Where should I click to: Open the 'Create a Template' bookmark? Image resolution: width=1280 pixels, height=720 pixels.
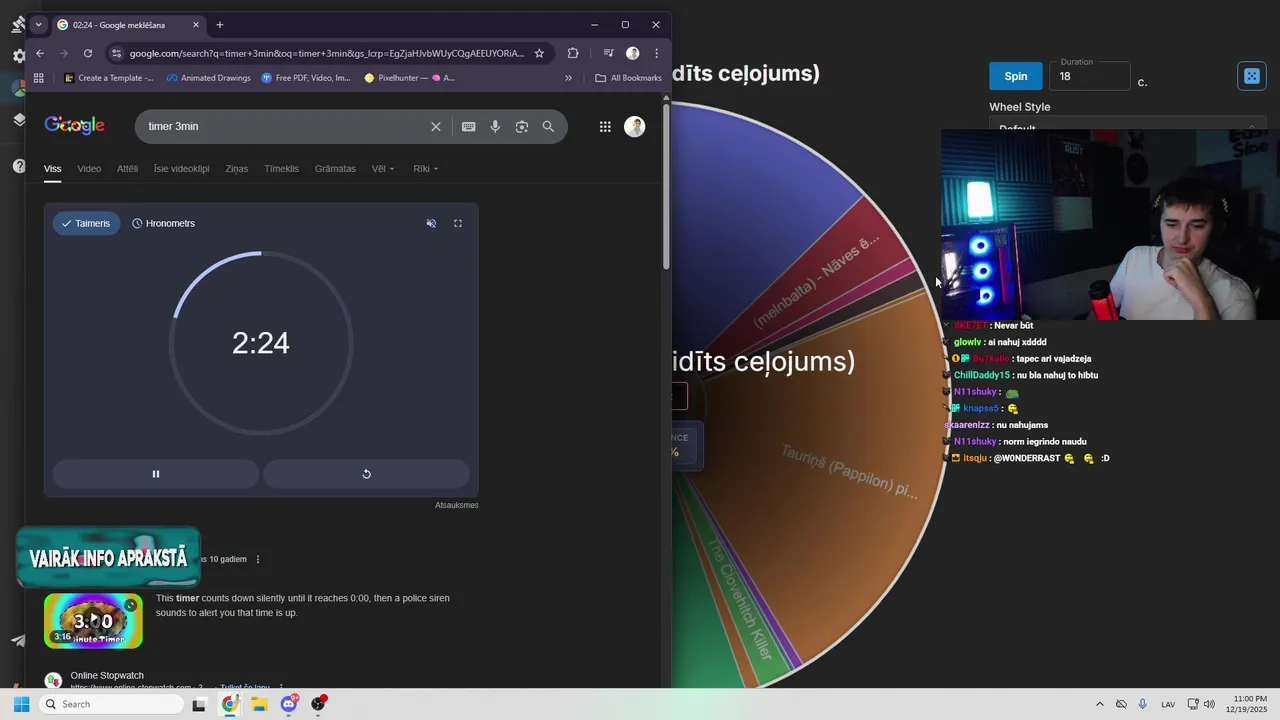[x=109, y=77]
